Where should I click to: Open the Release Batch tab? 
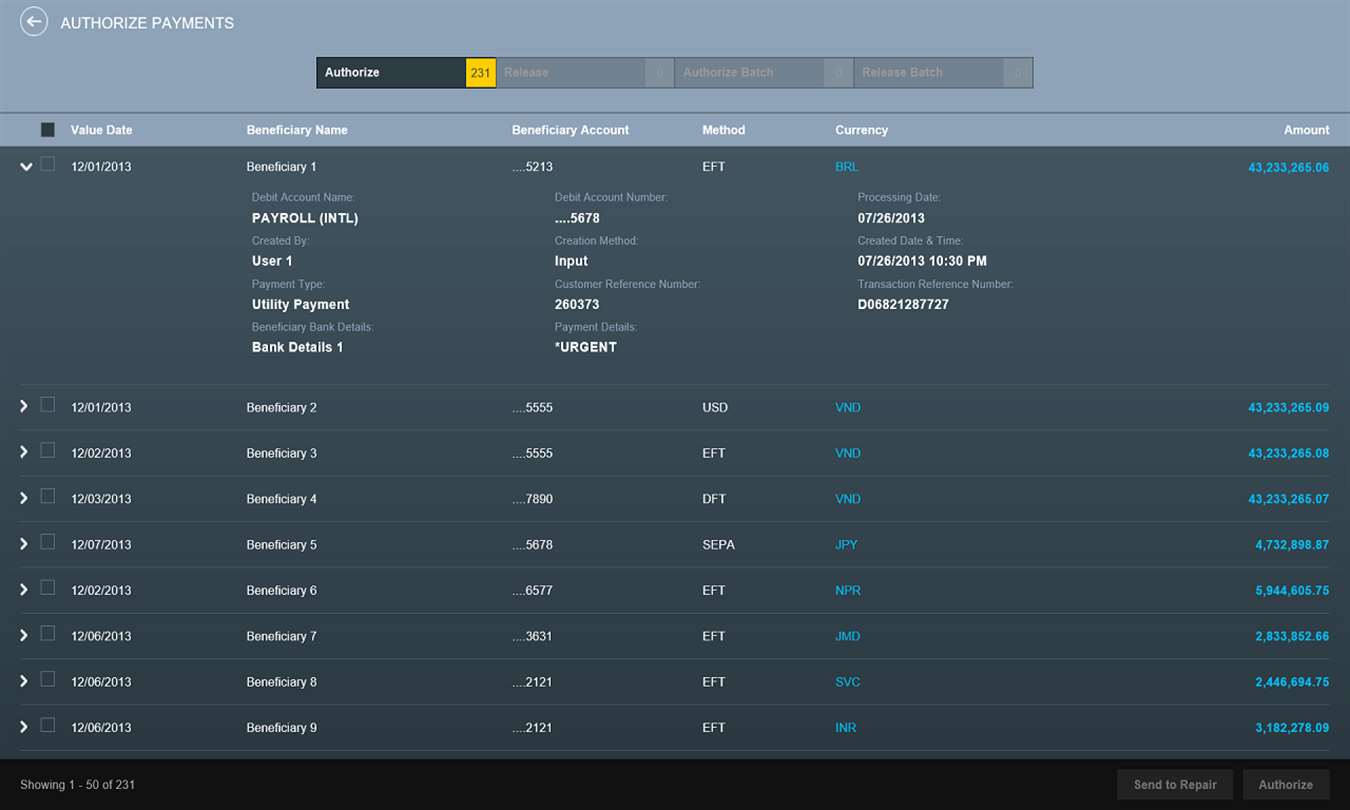(x=943, y=73)
